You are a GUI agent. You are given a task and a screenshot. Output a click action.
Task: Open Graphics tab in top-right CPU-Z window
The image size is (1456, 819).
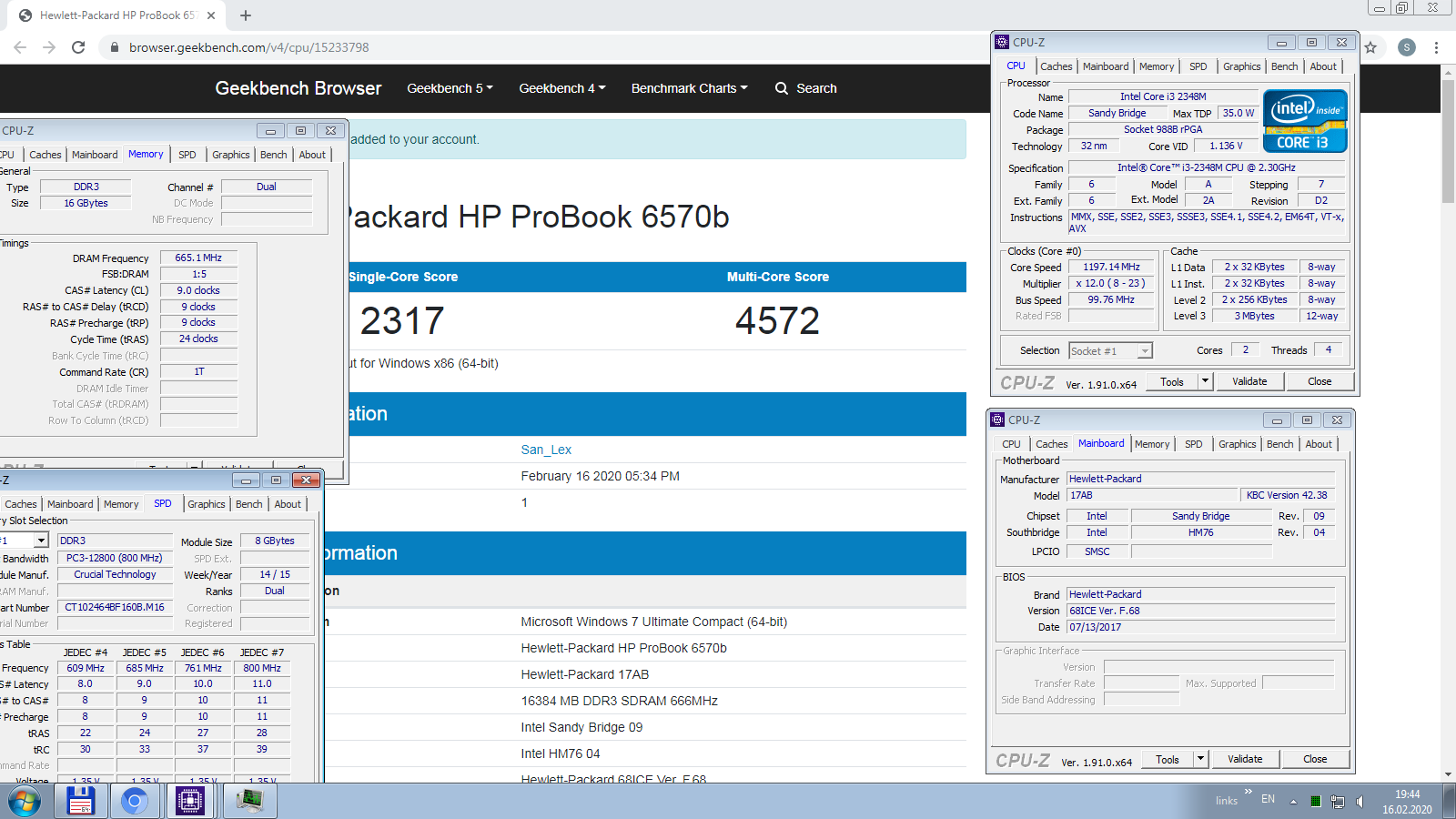coord(1242,66)
